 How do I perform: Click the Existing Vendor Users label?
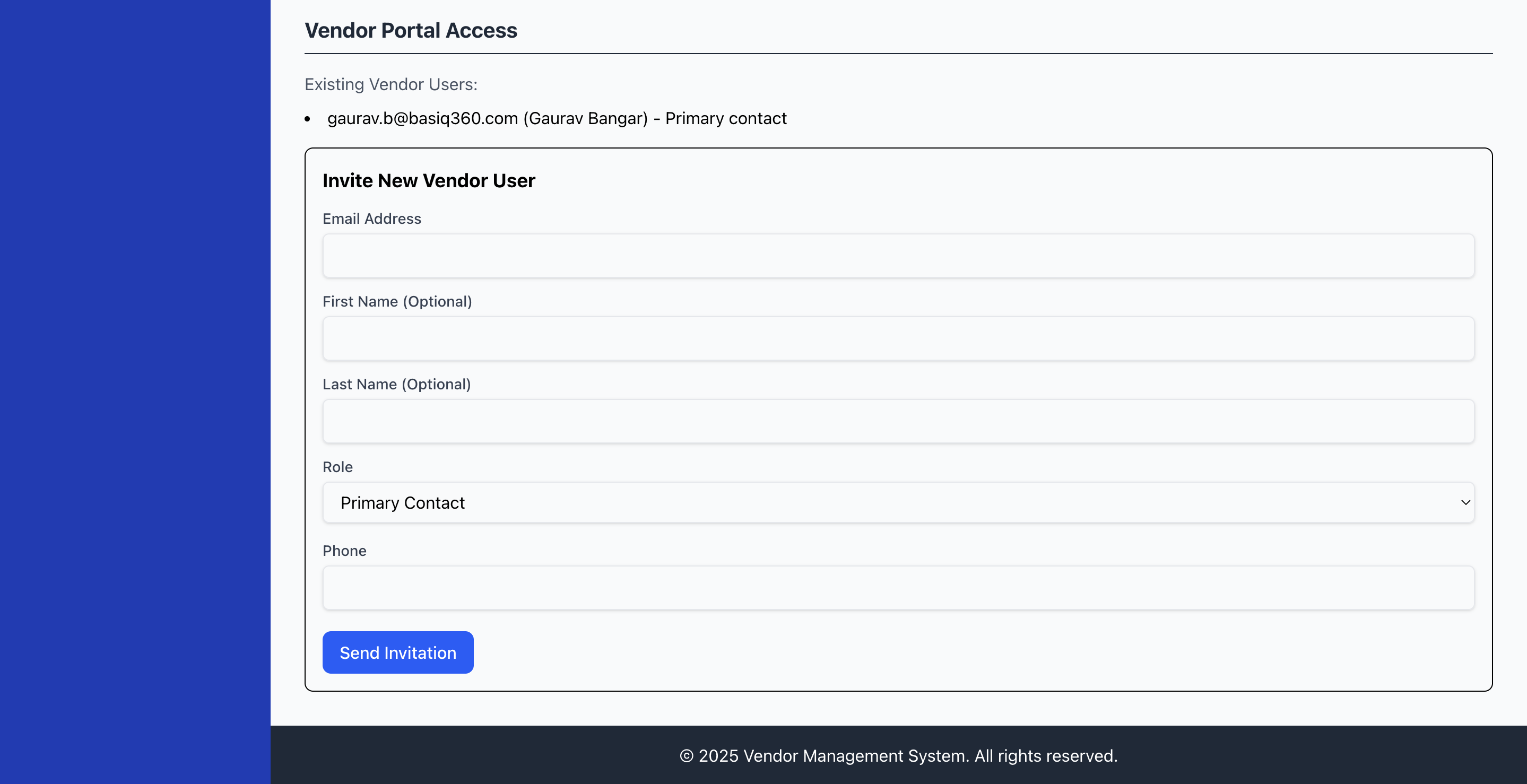(391, 84)
